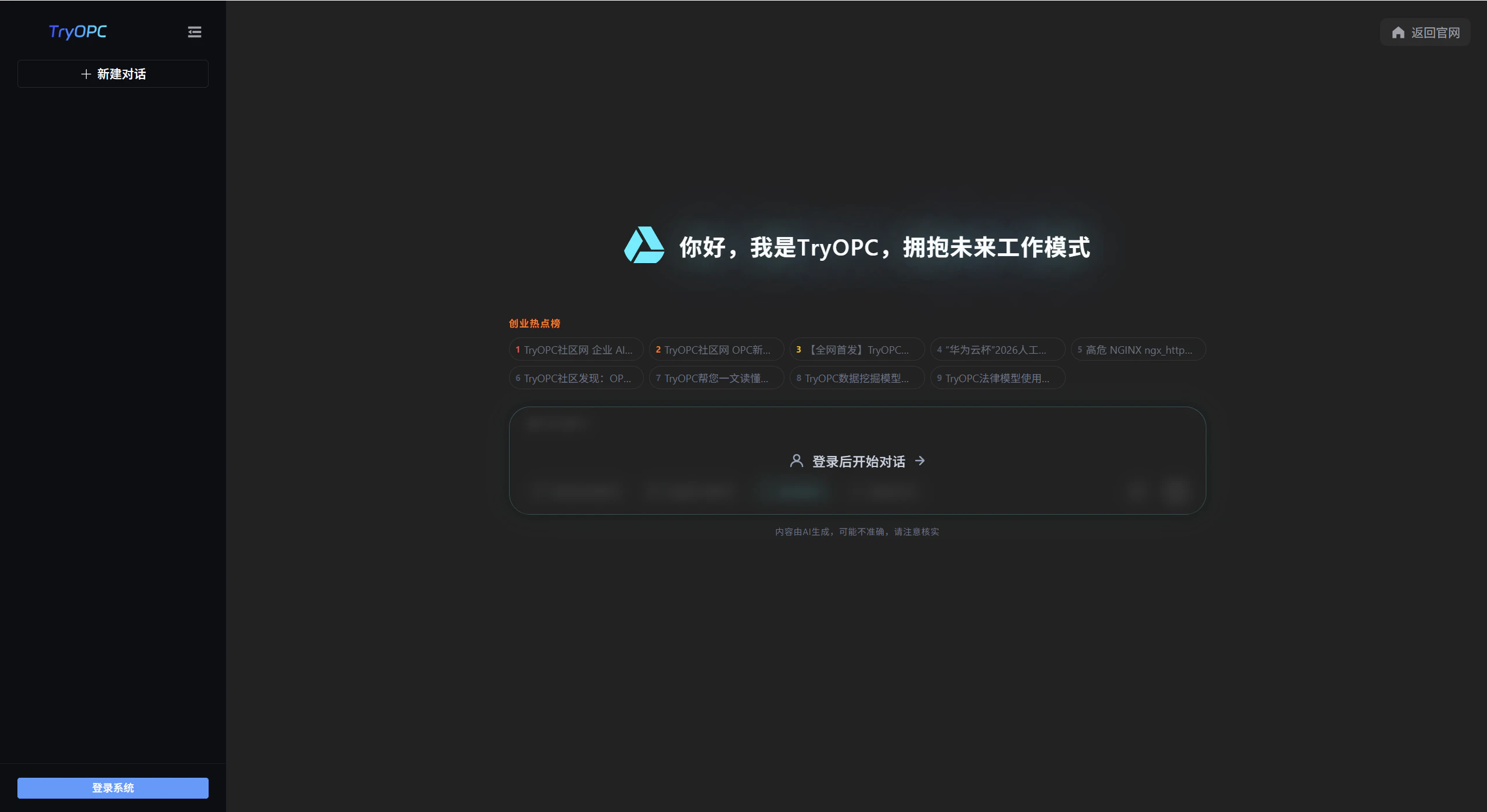Click the TryOPC triangle logo beside the greeting
This screenshot has width=1487, height=812.
coord(644,245)
